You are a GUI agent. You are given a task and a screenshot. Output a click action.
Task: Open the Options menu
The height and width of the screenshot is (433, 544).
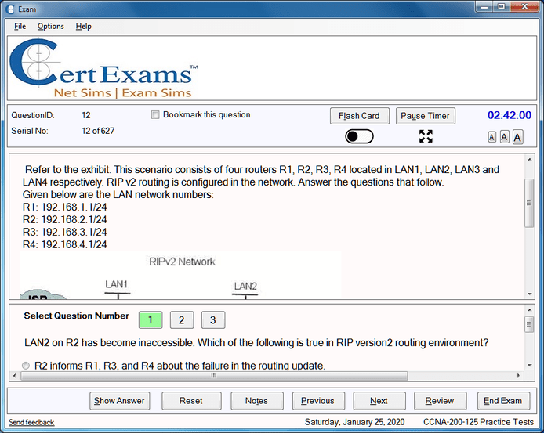[x=51, y=26]
